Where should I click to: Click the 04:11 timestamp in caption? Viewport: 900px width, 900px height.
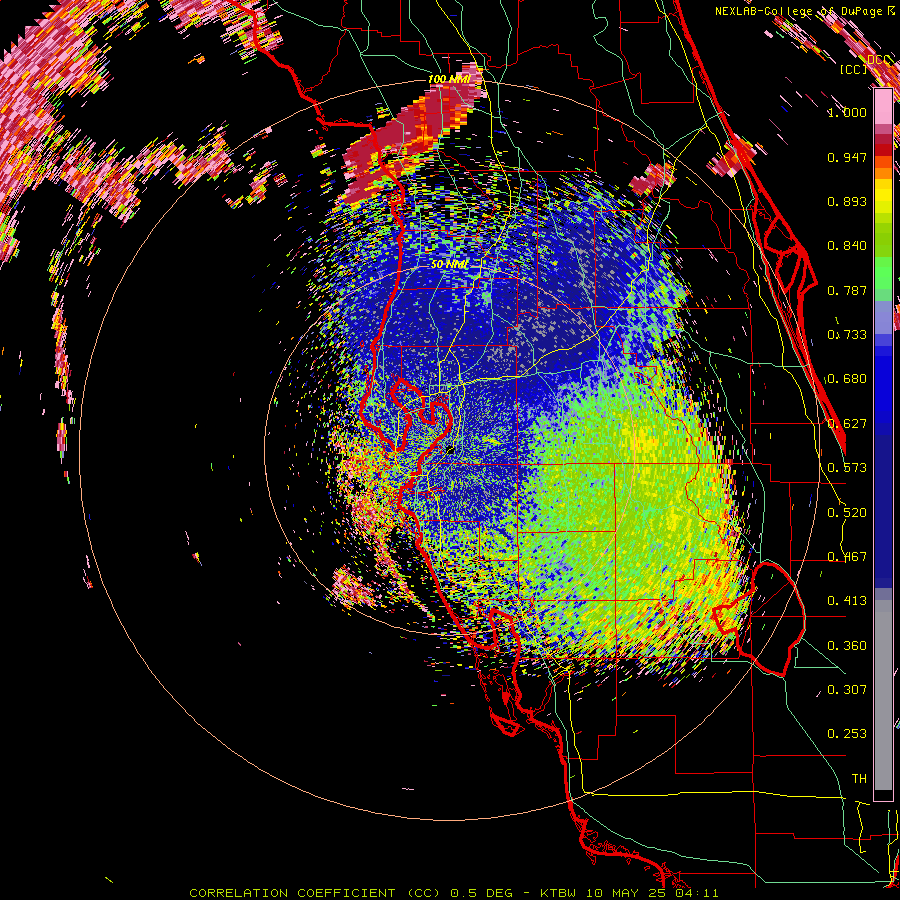(698, 893)
